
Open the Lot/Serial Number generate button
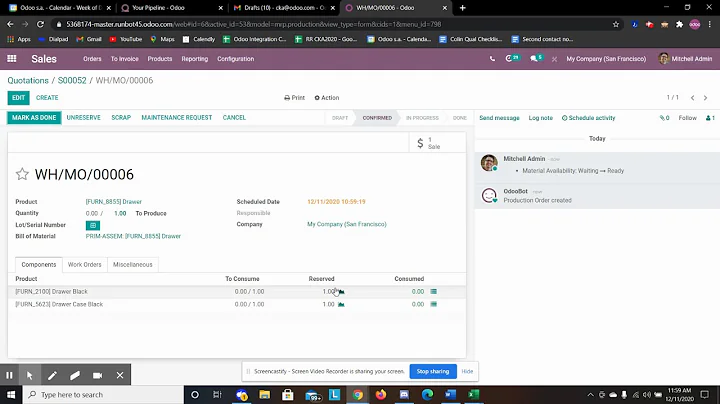point(93,225)
